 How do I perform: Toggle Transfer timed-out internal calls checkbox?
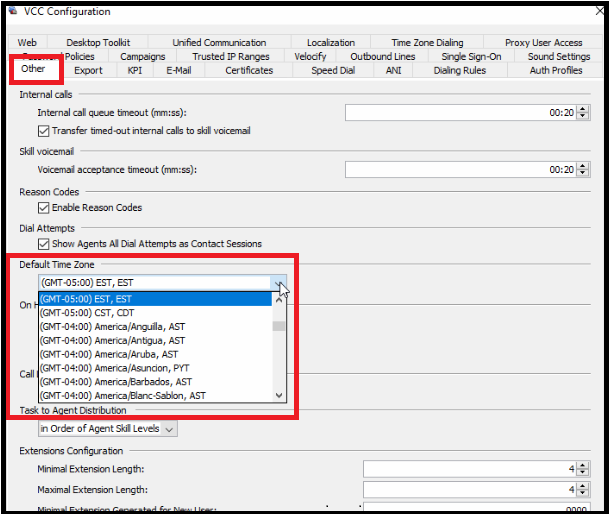pos(44,131)
